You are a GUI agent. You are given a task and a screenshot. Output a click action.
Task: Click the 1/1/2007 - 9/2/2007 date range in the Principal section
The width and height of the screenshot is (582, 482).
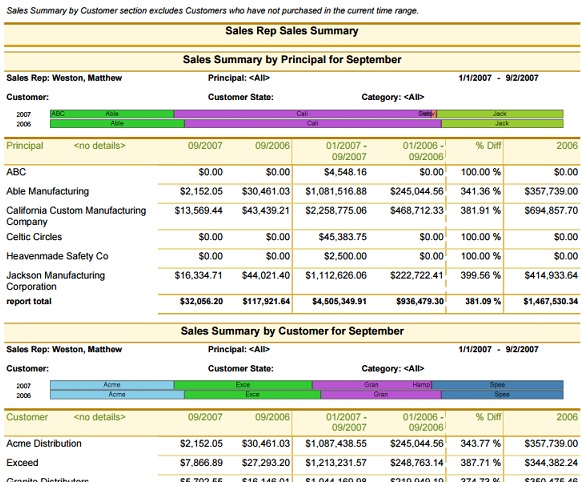(x=498, y=78)
